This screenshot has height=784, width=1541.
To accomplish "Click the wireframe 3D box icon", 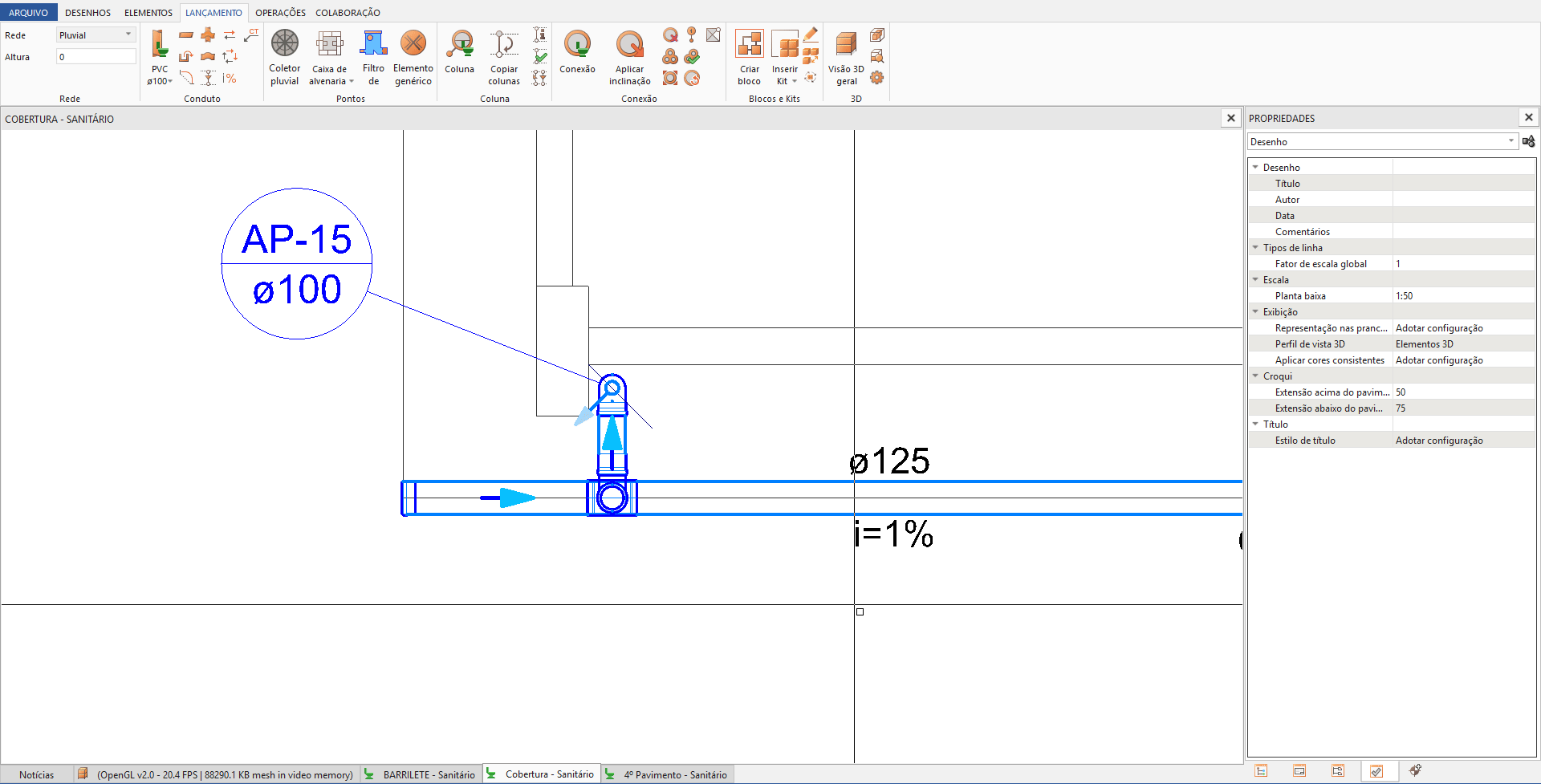I will 877,35.
